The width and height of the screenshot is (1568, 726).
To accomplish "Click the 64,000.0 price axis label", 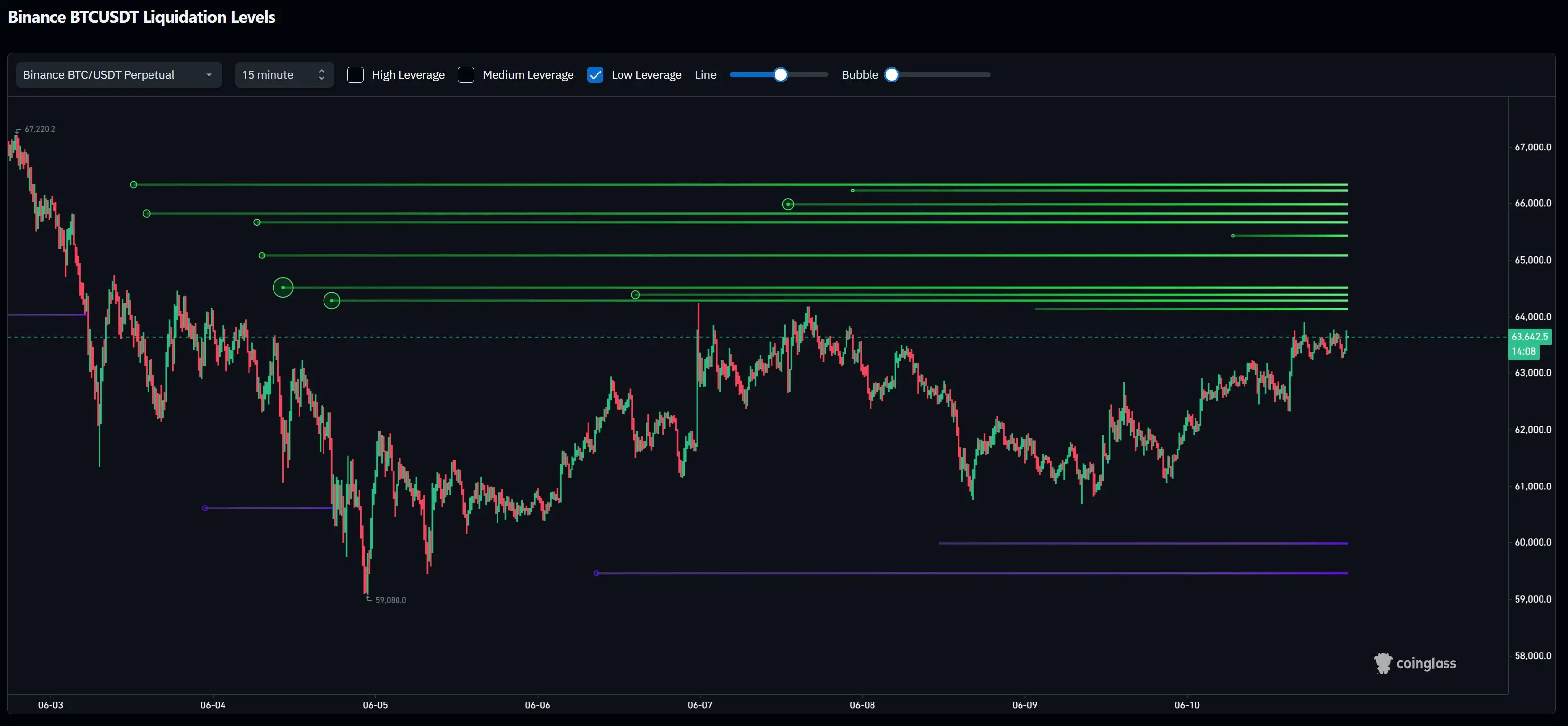I will pos(1533,316).
